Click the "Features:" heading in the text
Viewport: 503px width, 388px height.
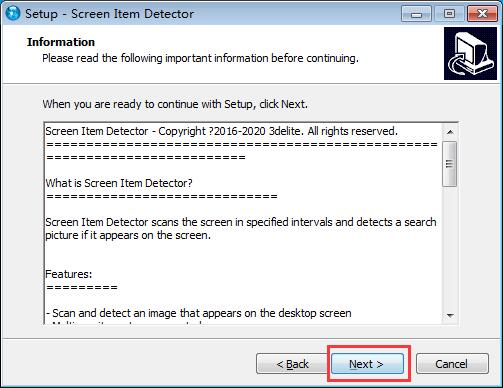coord(69,274)
